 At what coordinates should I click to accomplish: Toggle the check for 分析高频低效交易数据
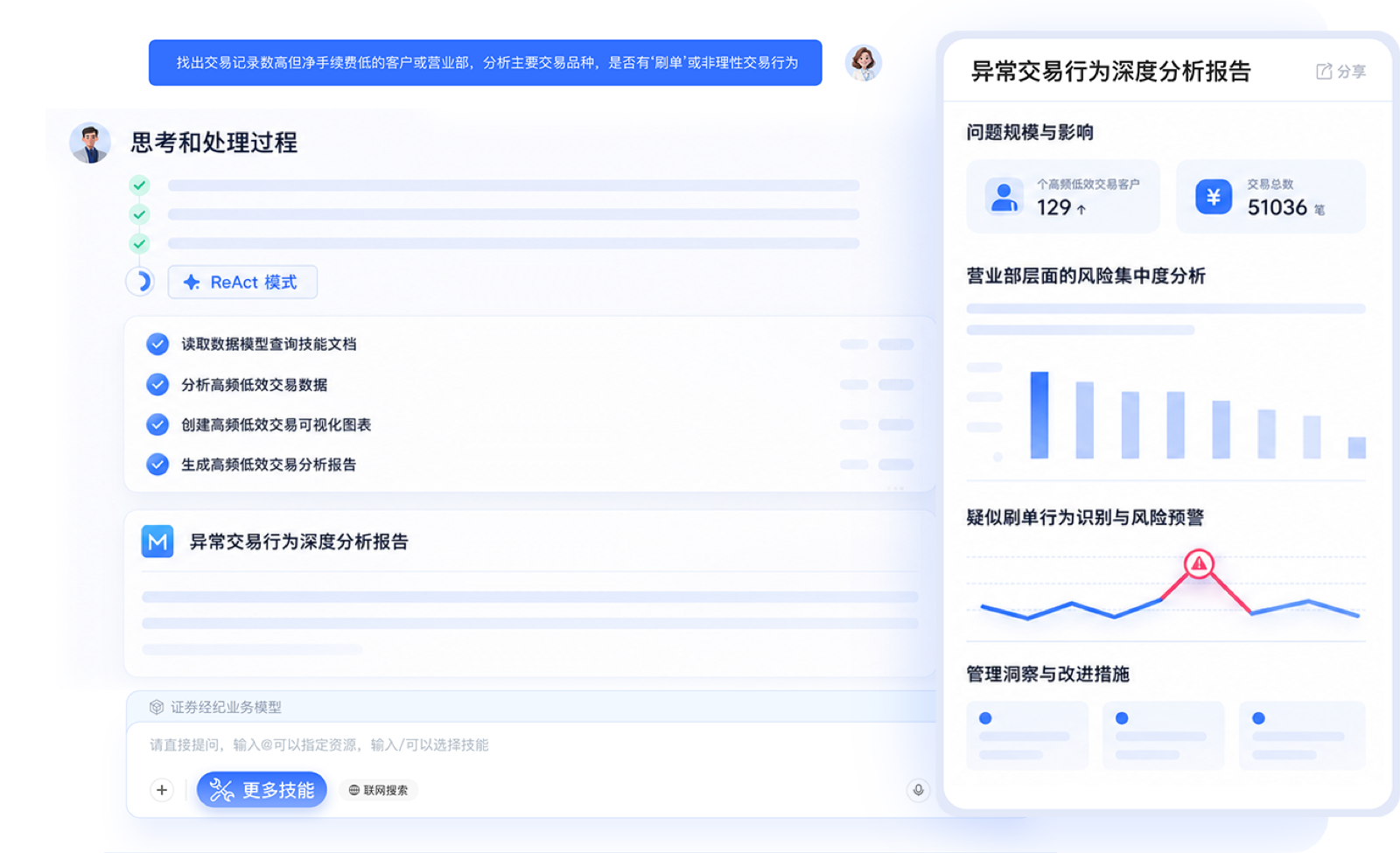[x=157, y=384]
